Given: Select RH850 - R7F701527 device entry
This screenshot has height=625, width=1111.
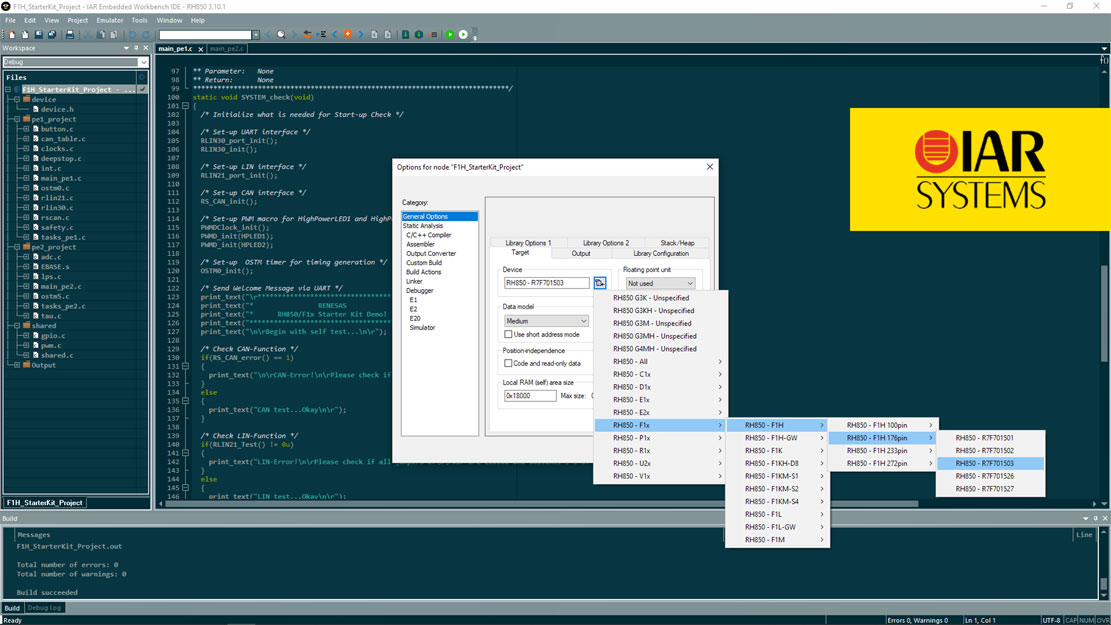Looking at the screenshot, I should pos(983,489).
